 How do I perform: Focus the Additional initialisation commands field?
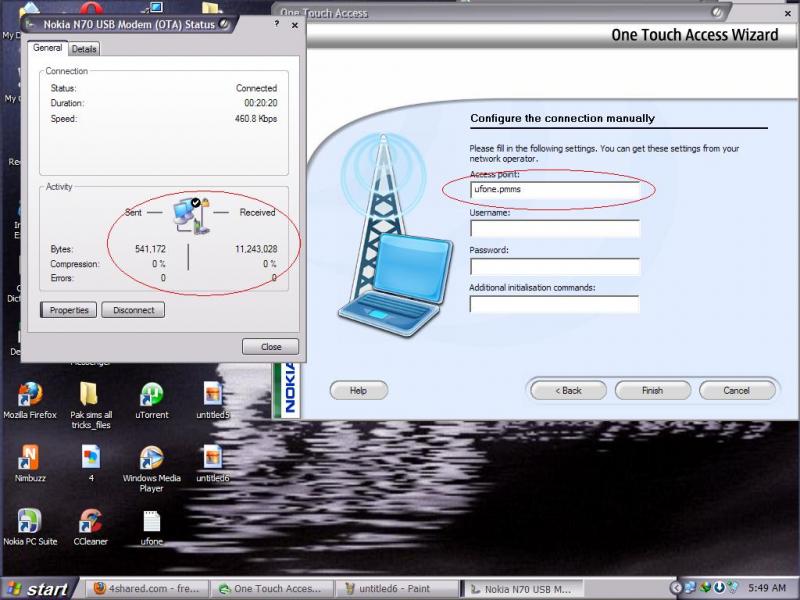point(555,304)
